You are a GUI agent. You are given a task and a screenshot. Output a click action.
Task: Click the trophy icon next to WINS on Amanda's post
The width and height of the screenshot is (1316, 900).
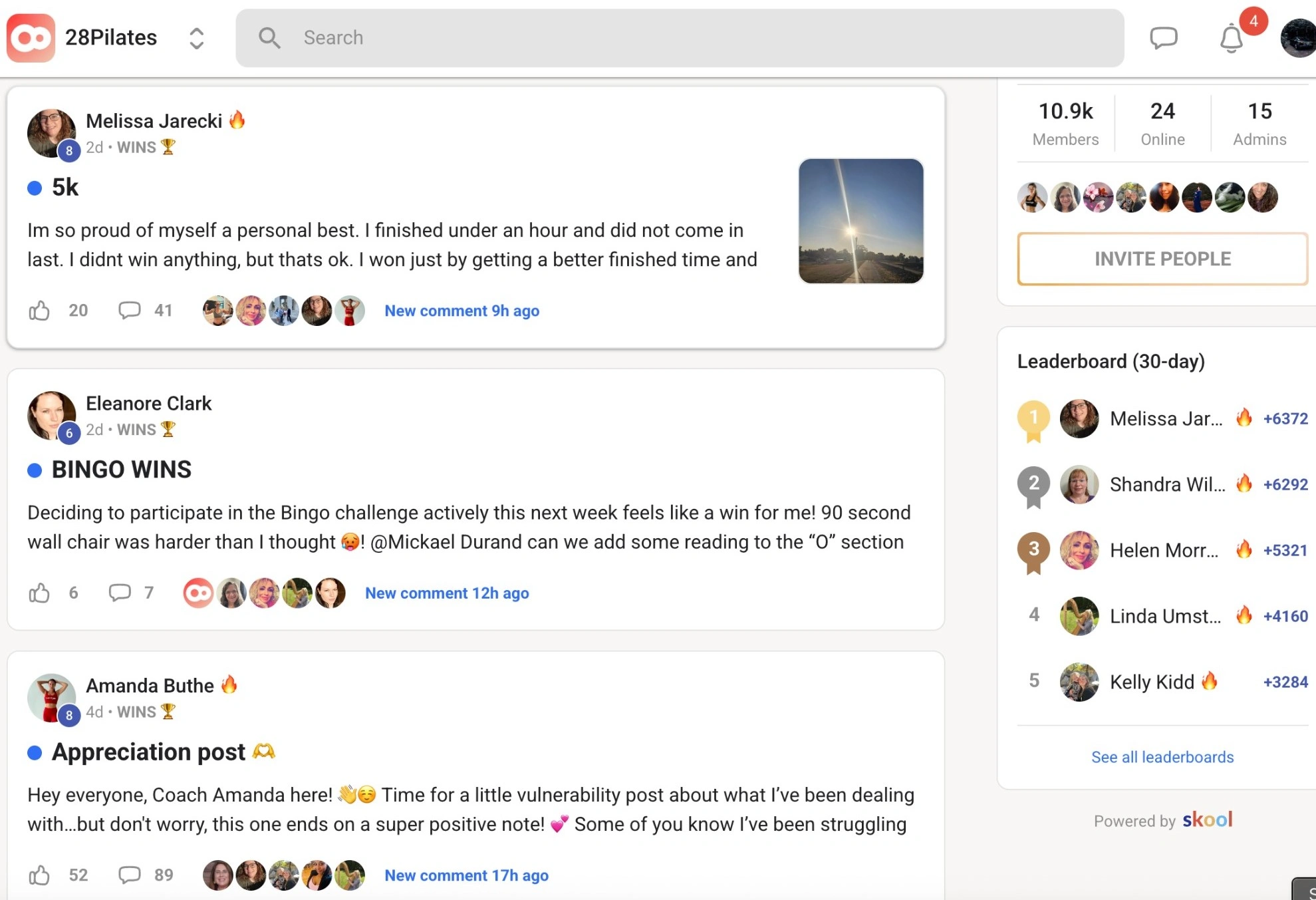pyautogui.click(x=169, y=711)
